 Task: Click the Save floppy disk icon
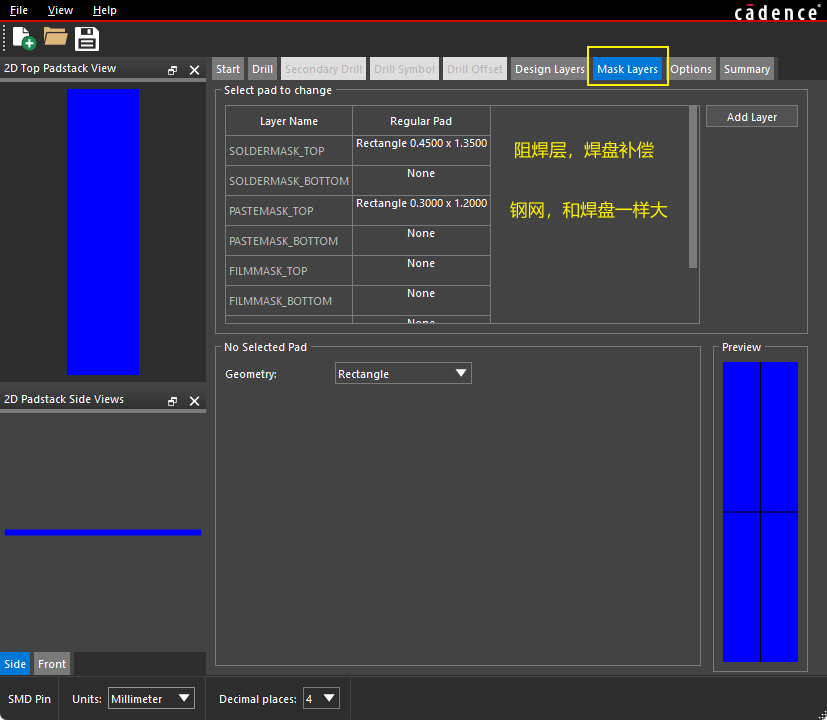point(87,39)
